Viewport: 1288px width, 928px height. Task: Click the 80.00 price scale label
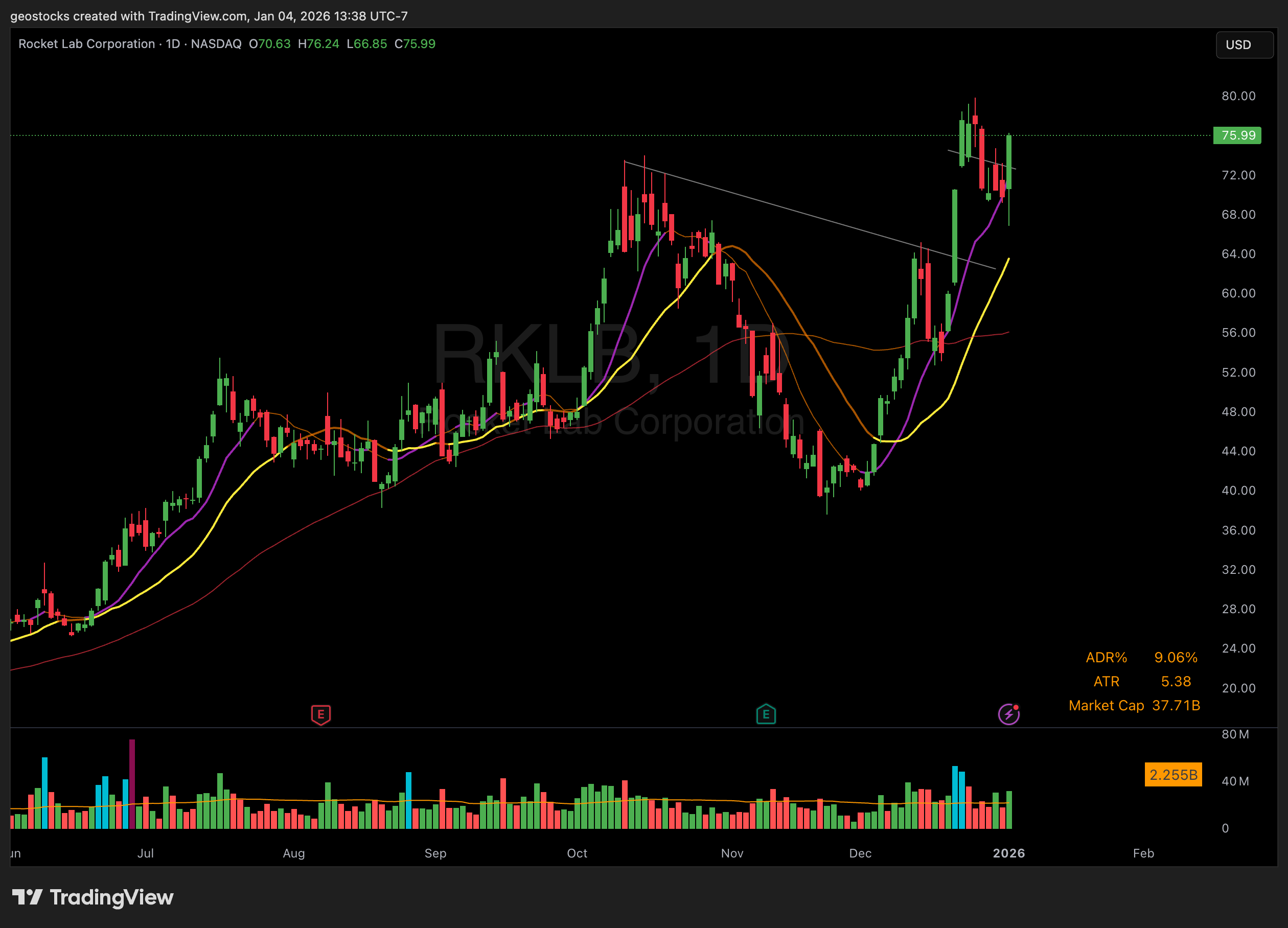pos(1238,96)
